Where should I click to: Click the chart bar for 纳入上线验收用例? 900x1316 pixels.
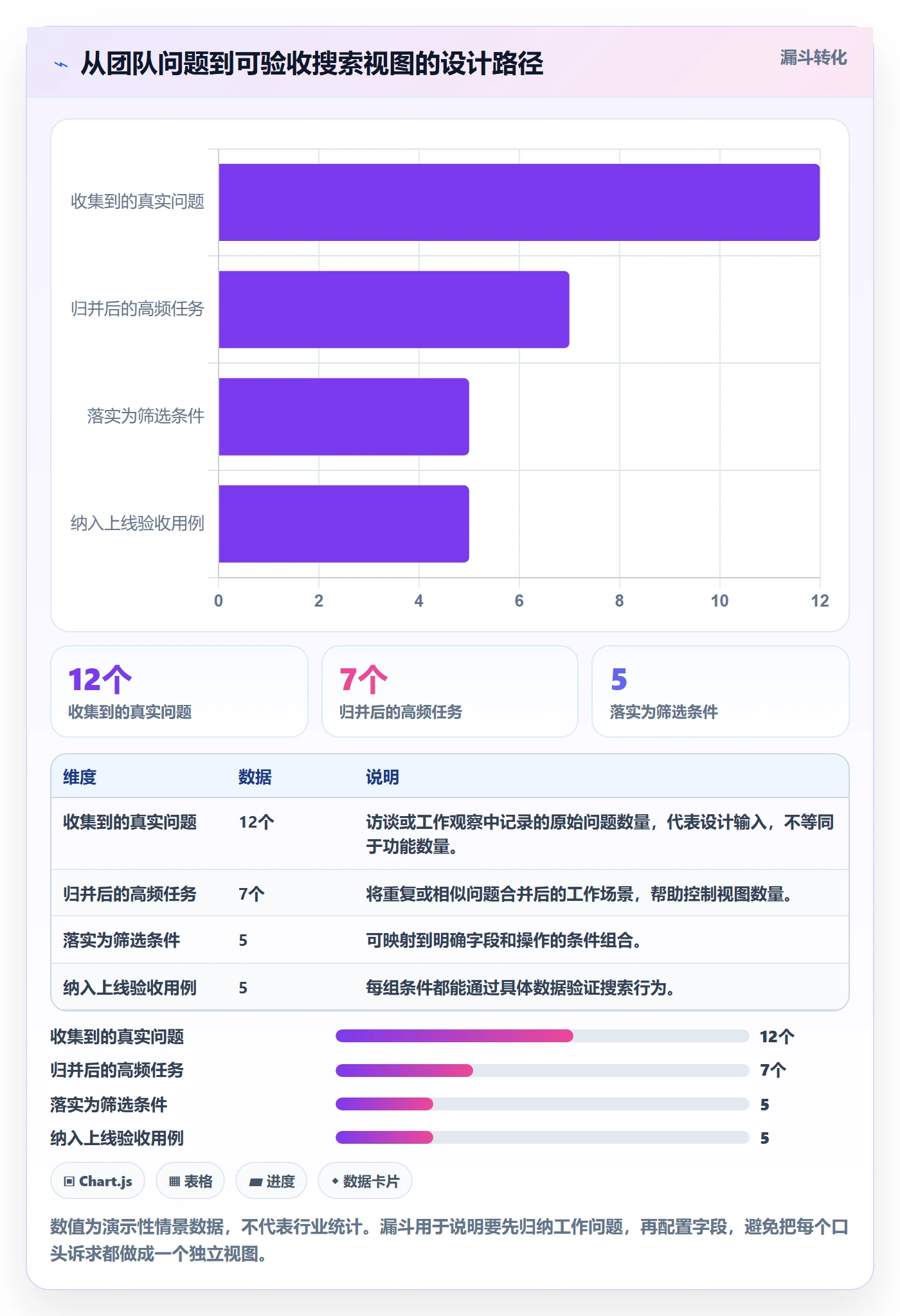tap(344, 524)
